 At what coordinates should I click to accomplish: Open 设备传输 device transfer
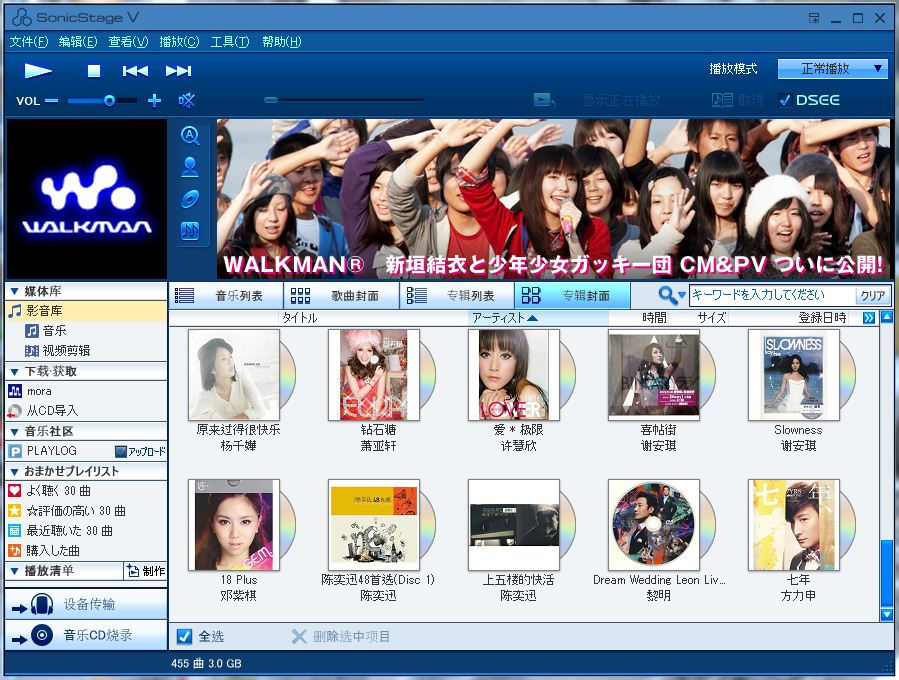[x=86, y=604]
